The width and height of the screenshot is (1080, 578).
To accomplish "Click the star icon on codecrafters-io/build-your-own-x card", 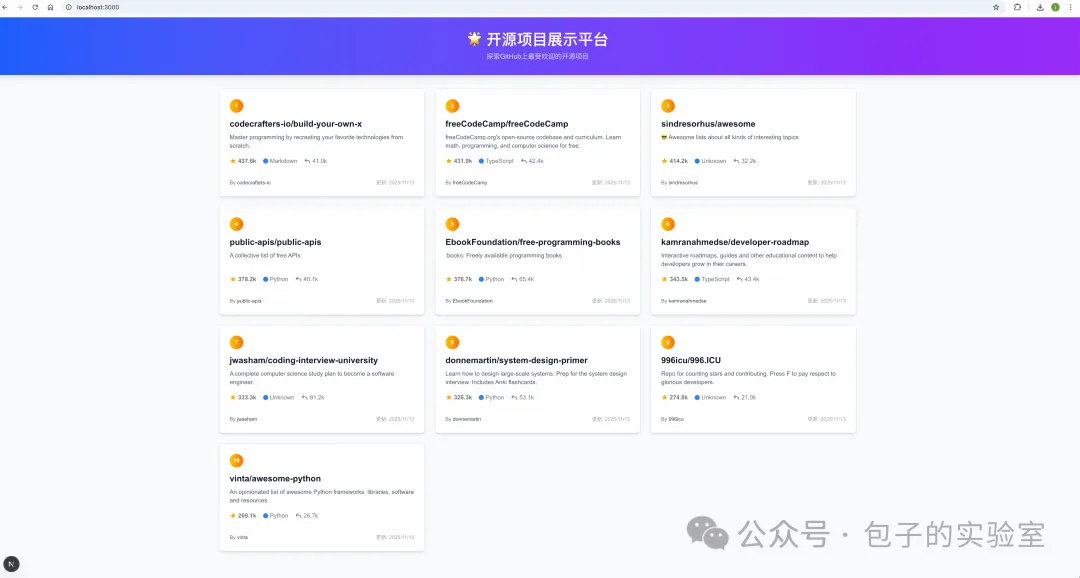I will click(233, 160).
